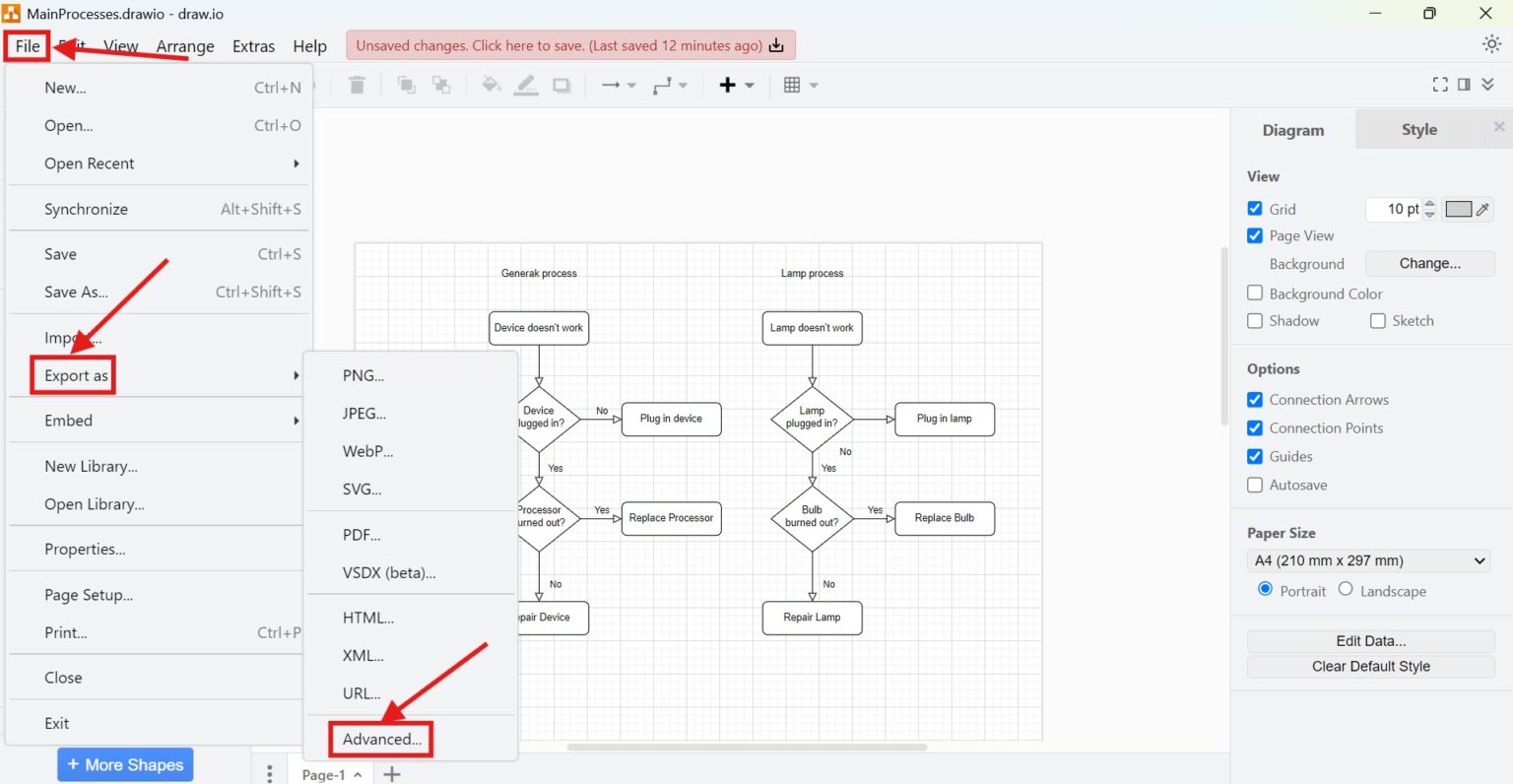
Task: Toggle the Format panel icon
Action: click(x=1465, y=85)
